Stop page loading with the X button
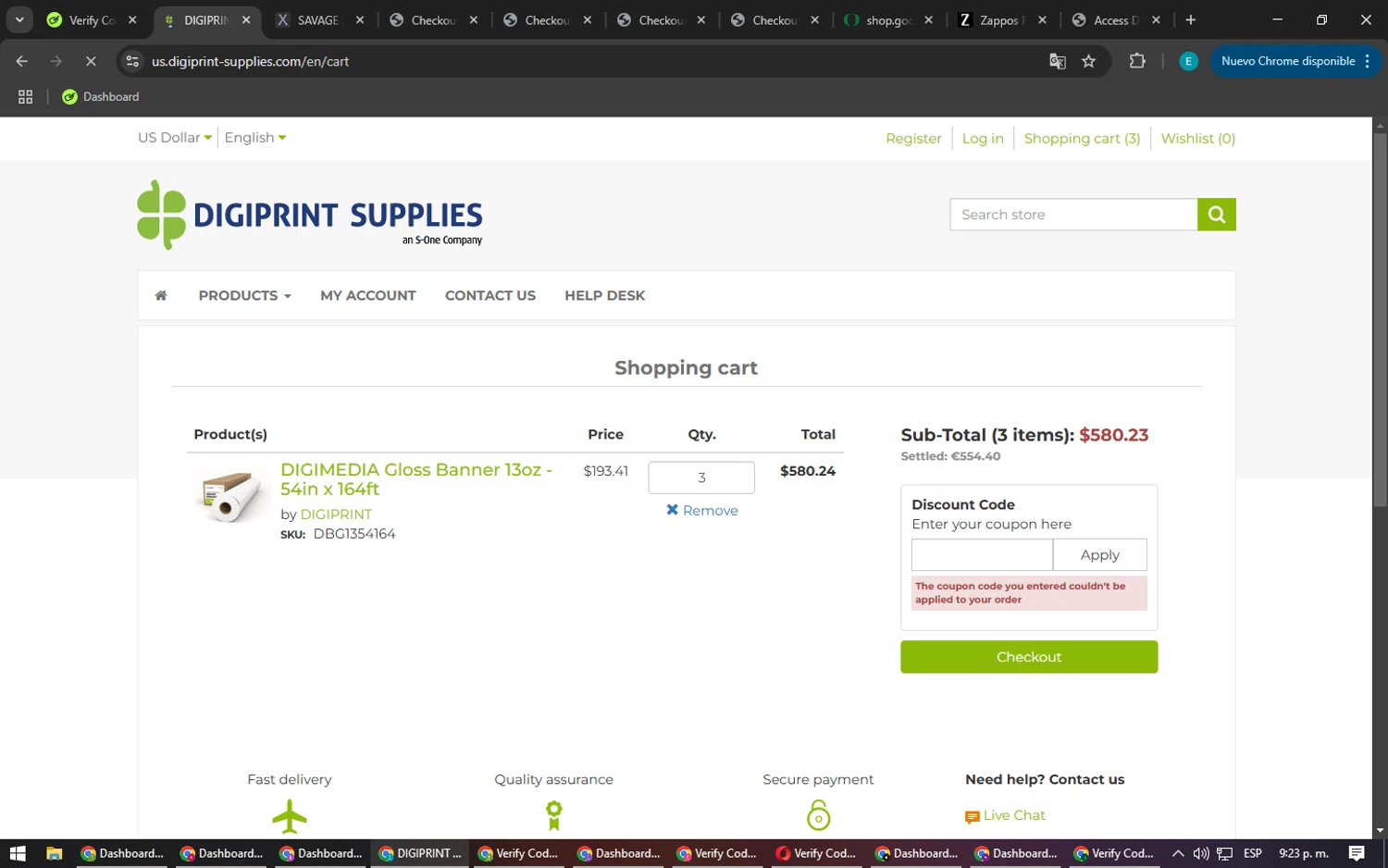 (x=91, y=61)
